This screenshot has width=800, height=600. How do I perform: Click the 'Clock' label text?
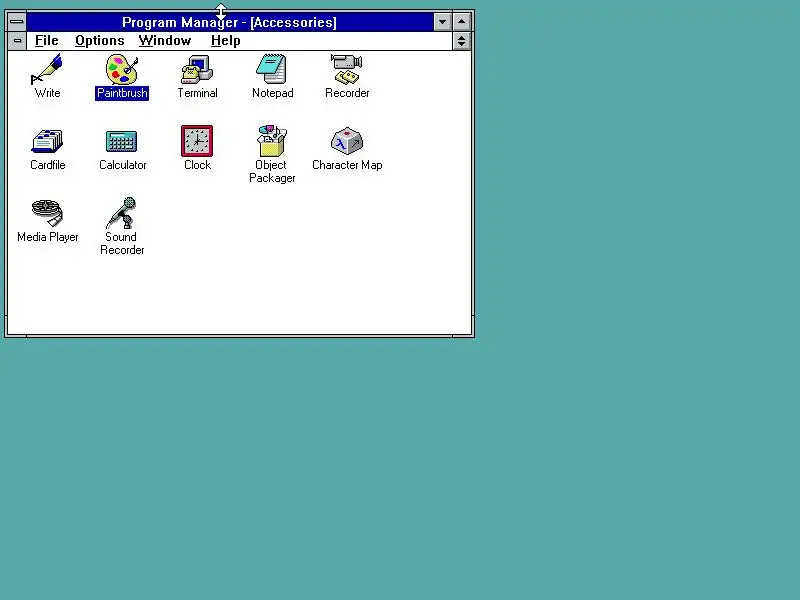197,165
